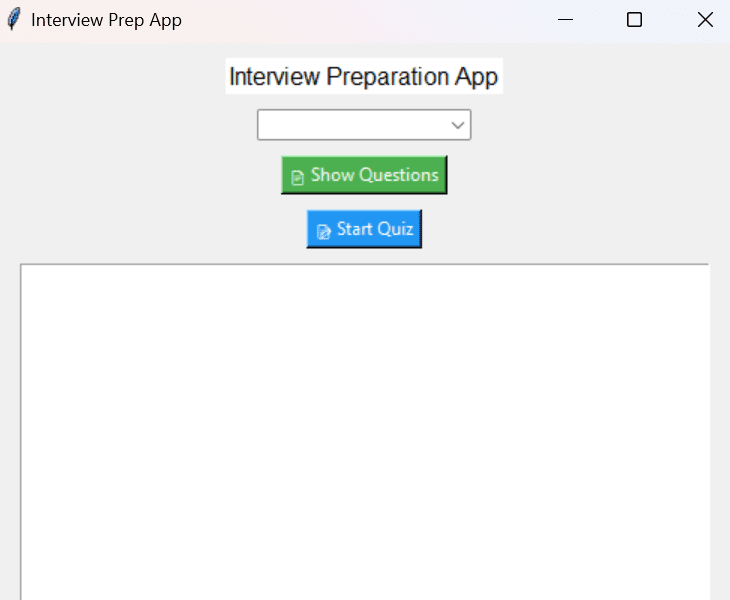This screenshot has height=600, width=730.
Task: Click the 'Interview Prep App' title bar text
Action: [106, 20]
